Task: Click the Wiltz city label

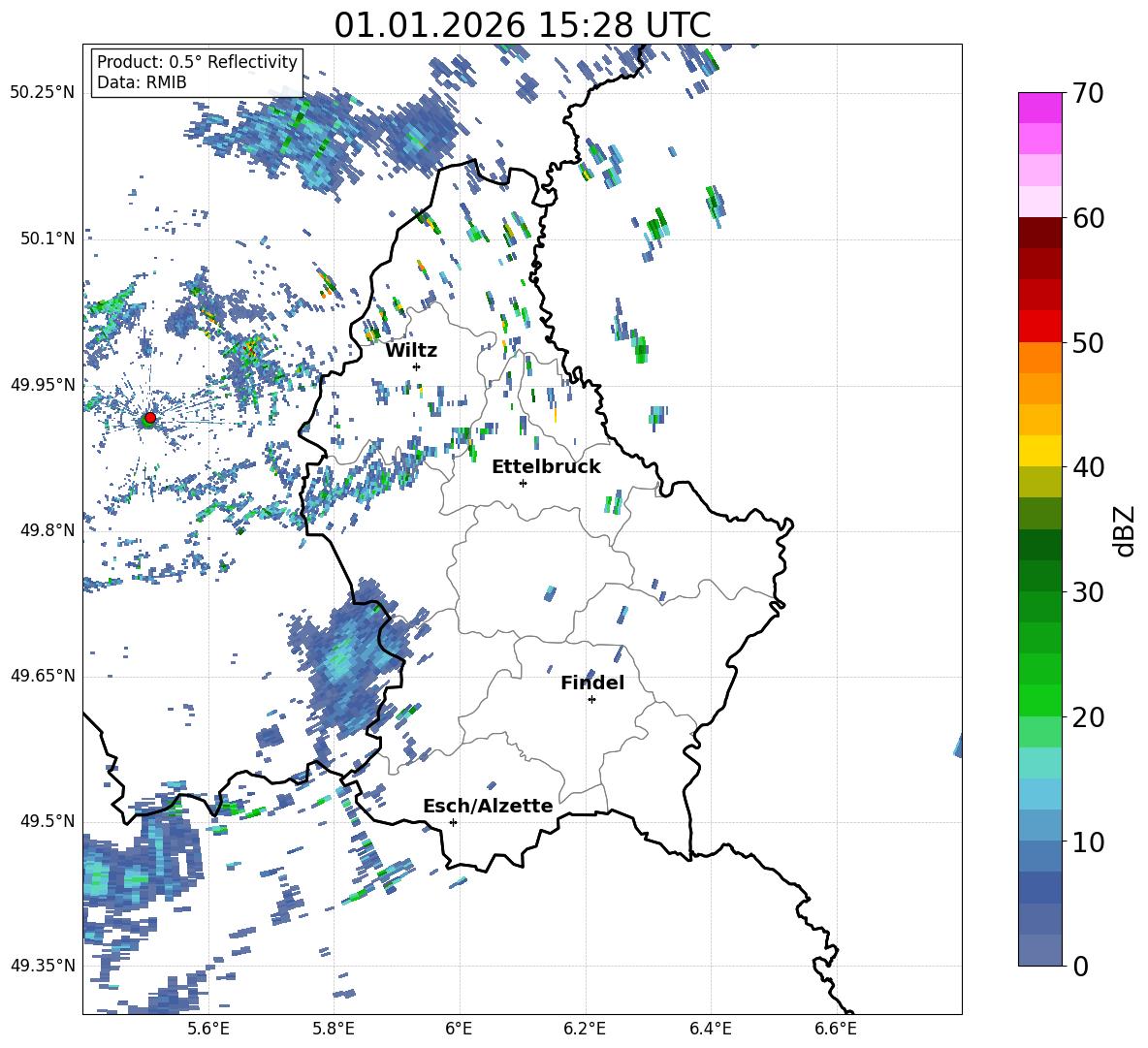Action: (411, 351)
